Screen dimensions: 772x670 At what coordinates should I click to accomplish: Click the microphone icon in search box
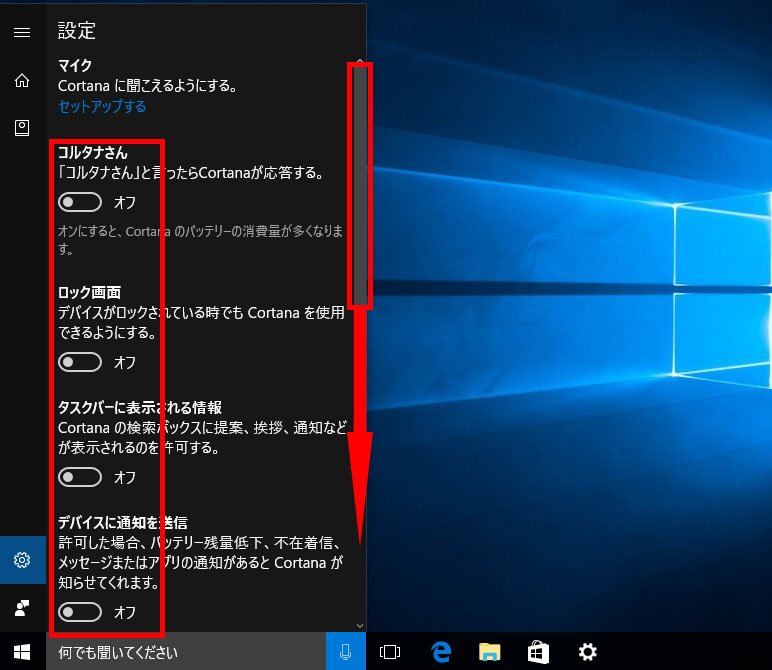pos(346,652)
